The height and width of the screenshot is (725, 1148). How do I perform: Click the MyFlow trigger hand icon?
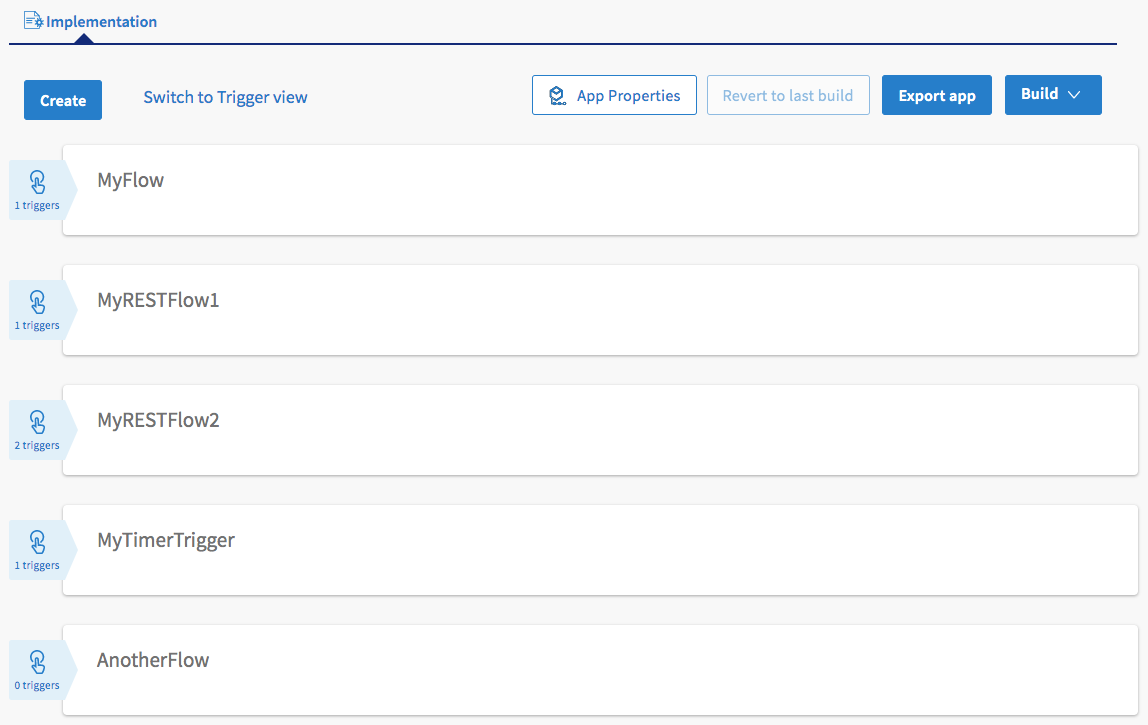[x=37, y=182]
